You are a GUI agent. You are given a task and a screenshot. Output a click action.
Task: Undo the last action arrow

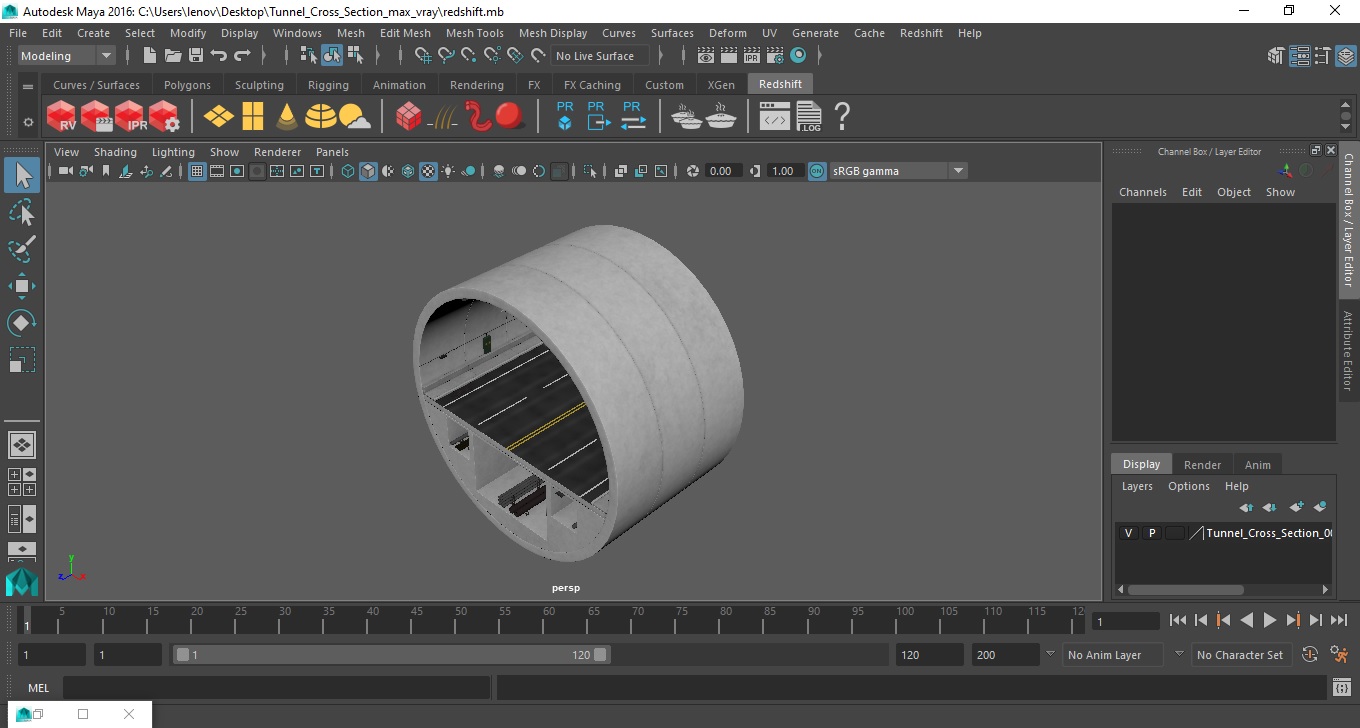pyautogui.click(x=219, y=56)
